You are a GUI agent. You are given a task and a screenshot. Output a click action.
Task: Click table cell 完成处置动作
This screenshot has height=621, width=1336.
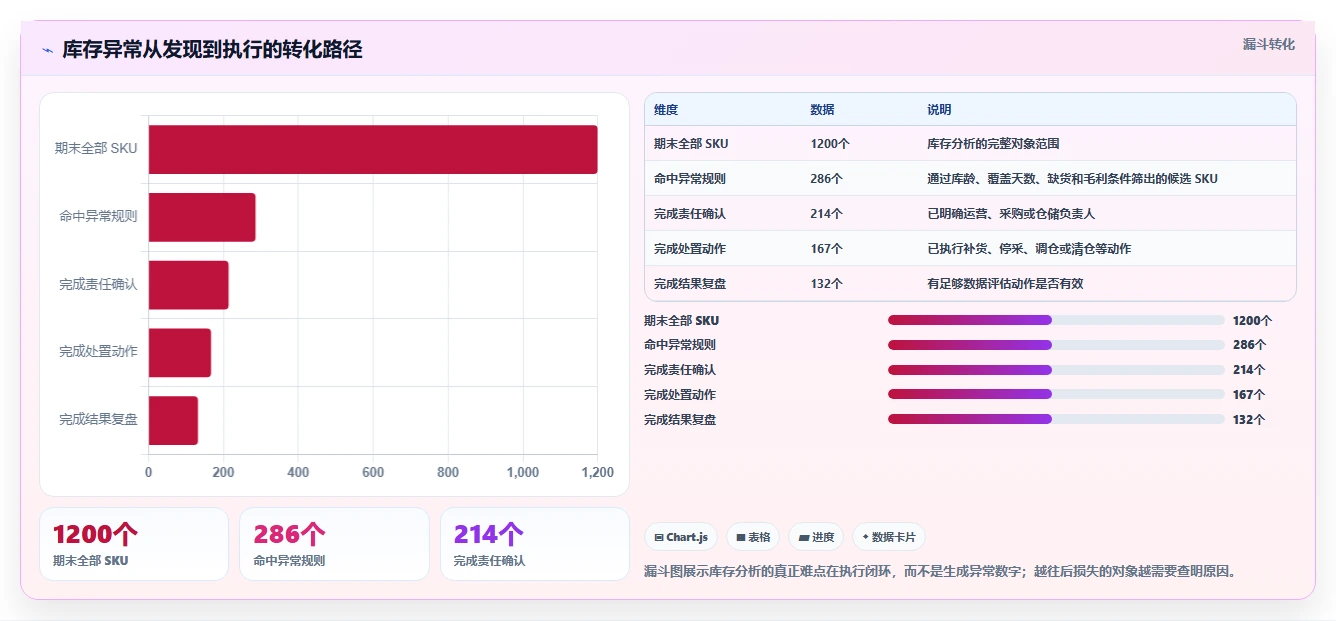pyautogui.click(x=690, y=249)
